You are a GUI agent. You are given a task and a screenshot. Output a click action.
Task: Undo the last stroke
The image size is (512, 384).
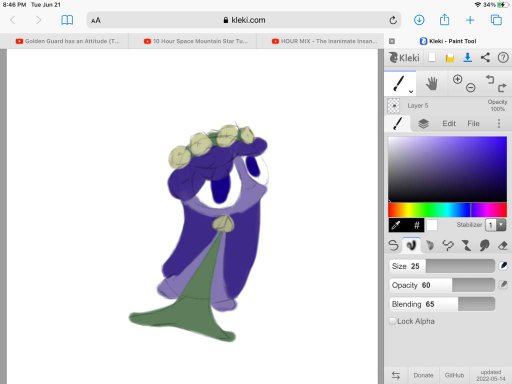(490, 79)
